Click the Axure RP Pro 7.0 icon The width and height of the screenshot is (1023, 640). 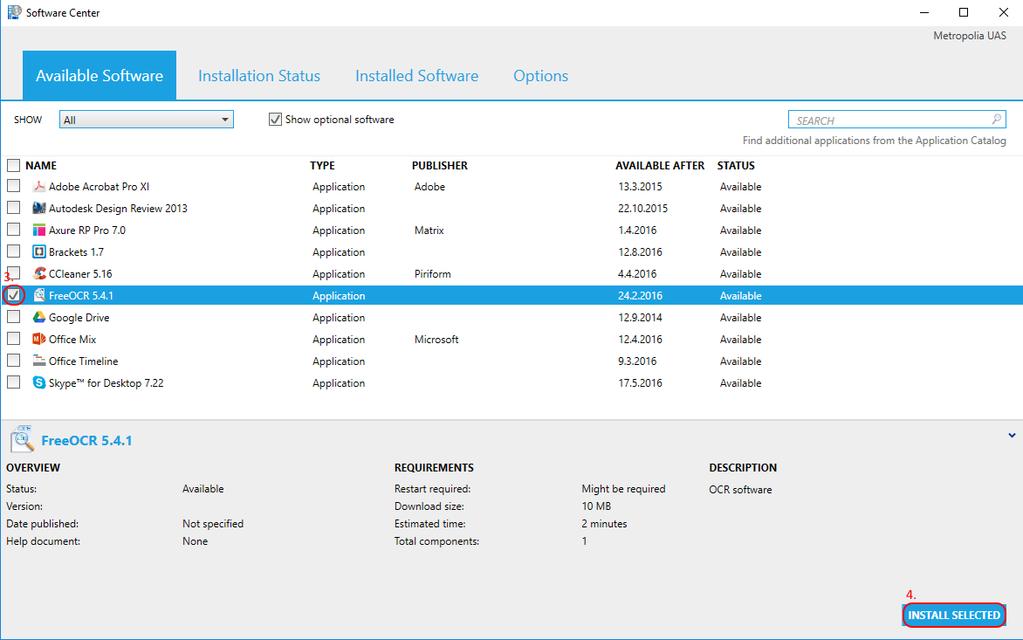coord(39,230)
